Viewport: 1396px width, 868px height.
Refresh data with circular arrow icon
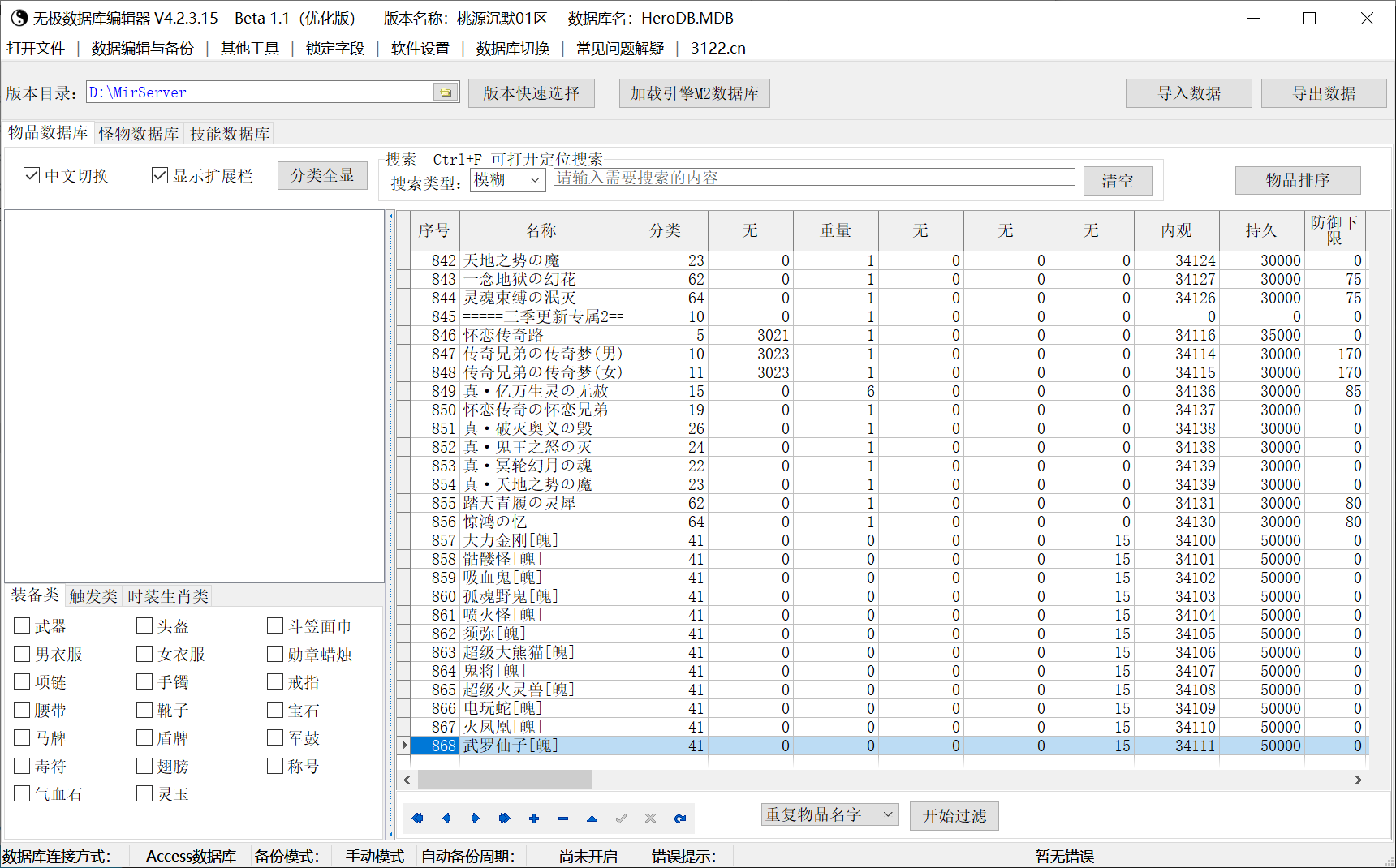(680, 819)
